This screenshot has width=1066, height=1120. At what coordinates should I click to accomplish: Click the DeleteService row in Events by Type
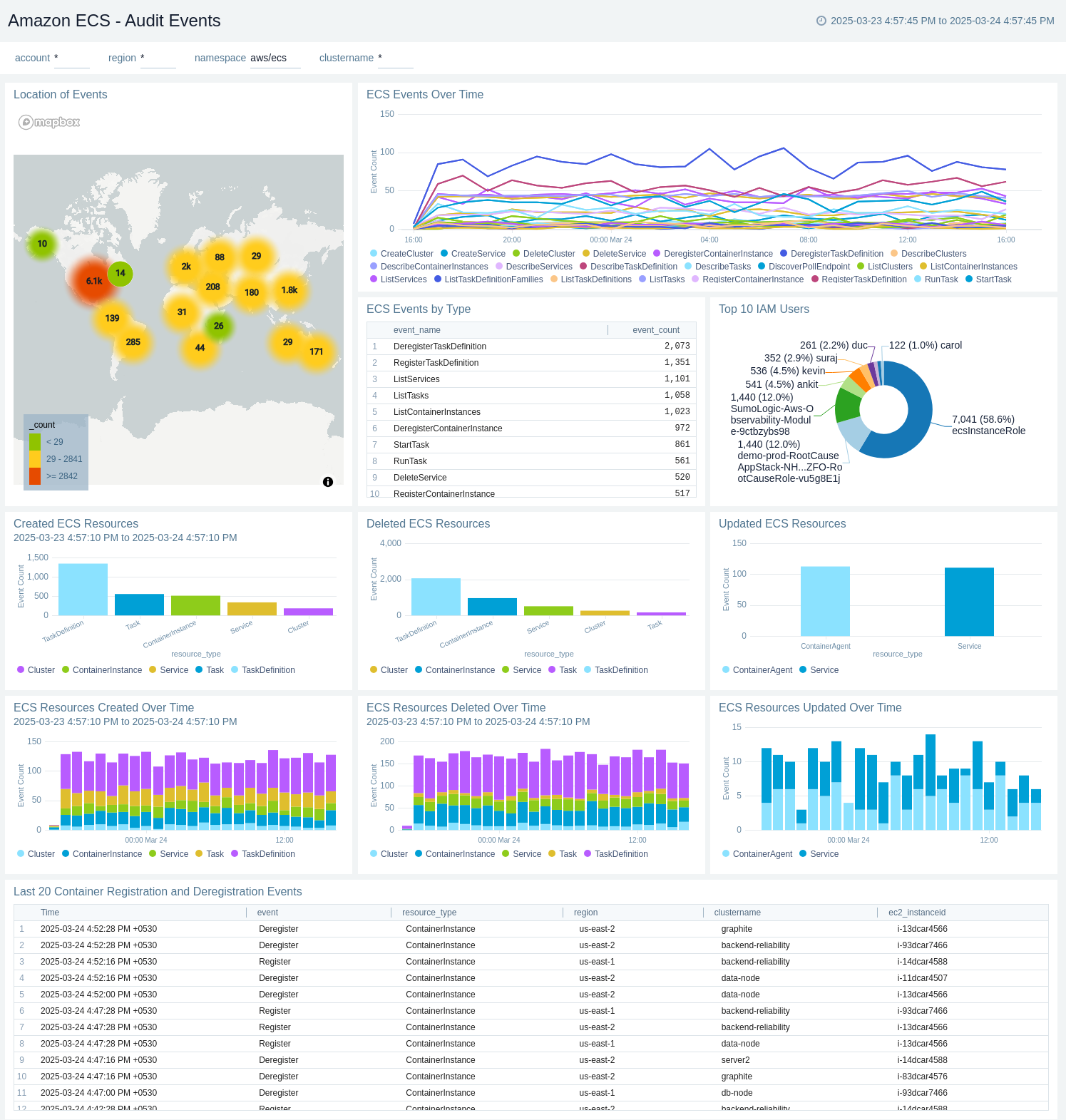(x=531, y=478)
